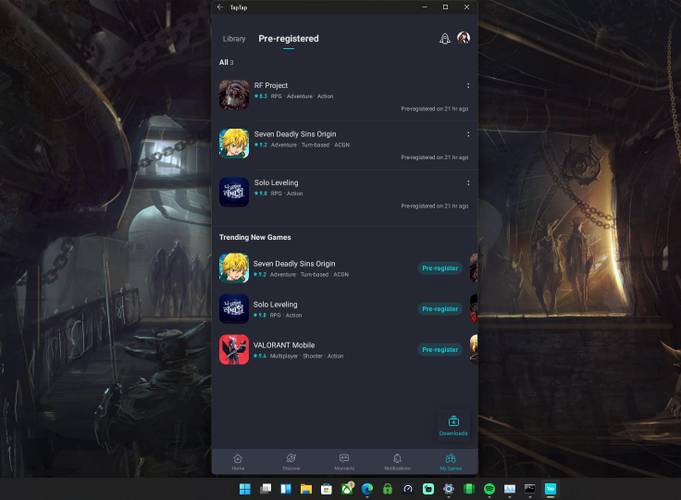This screenshot has height=500, width=681.
Task: Open Solo Leveling icon under Trending New Games
Action: (x=234, y=309)
